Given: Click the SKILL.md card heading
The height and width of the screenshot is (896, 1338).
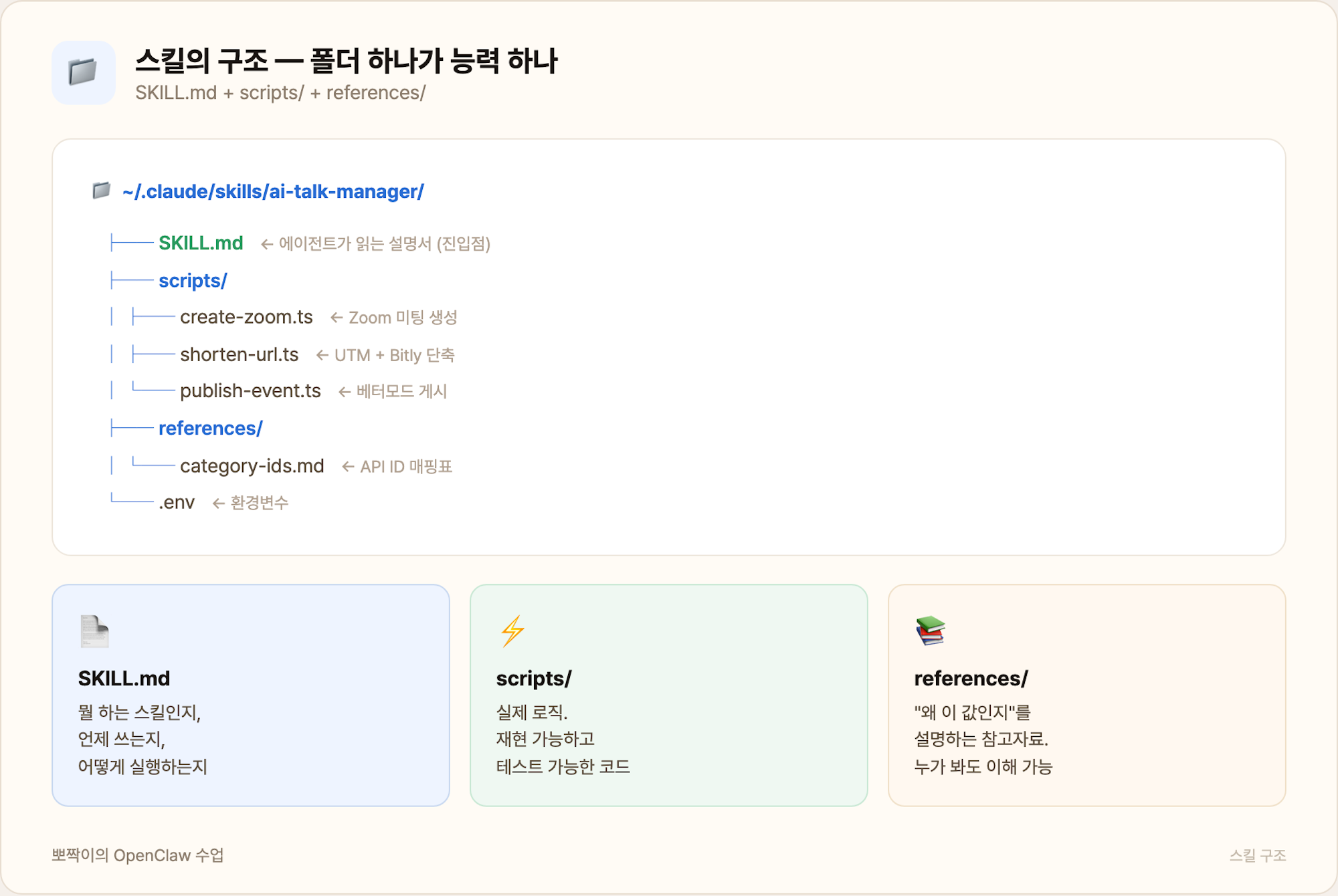Looking at the screenshot, I should tap(124, 678).
